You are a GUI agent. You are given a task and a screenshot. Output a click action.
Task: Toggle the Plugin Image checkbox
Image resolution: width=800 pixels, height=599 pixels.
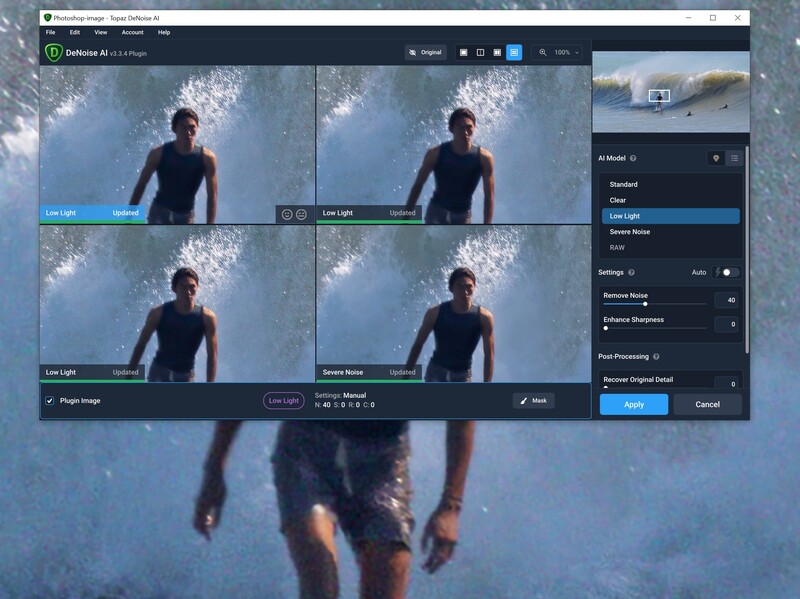[x=49, y=401]
